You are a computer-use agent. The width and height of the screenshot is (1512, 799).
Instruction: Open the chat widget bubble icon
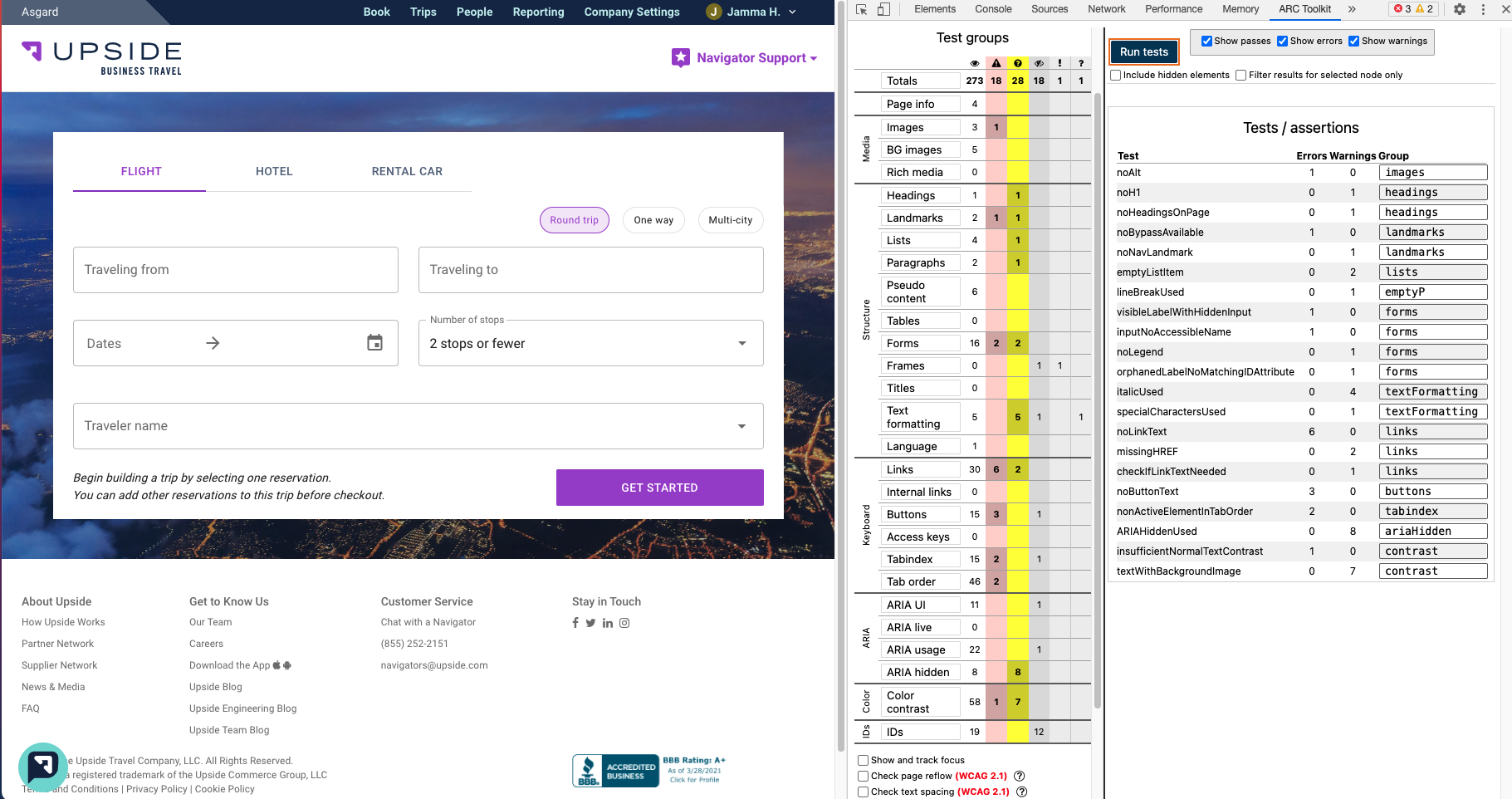click(x=42, y=766)
